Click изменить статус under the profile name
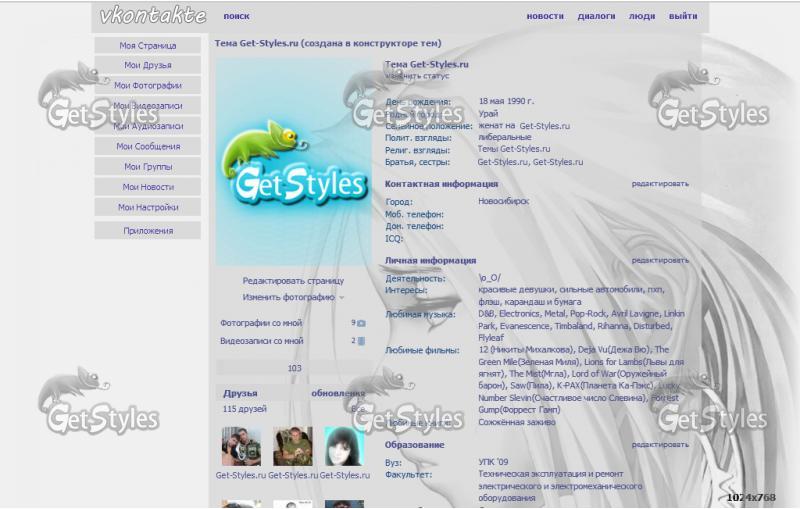The width and height of the screenshot is (800, 509). click(417, 76)
